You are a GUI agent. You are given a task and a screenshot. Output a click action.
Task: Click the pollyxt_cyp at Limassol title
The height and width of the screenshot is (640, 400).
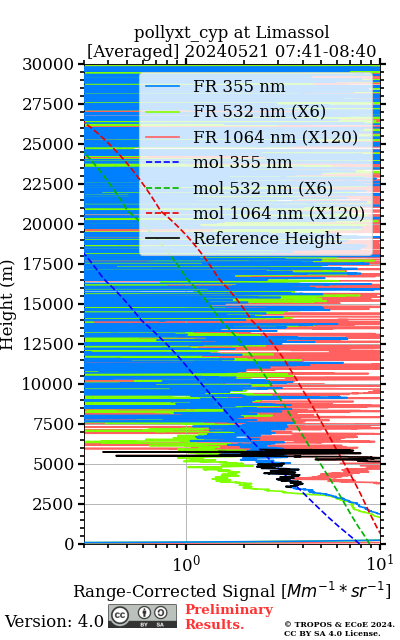pos(232,33)
